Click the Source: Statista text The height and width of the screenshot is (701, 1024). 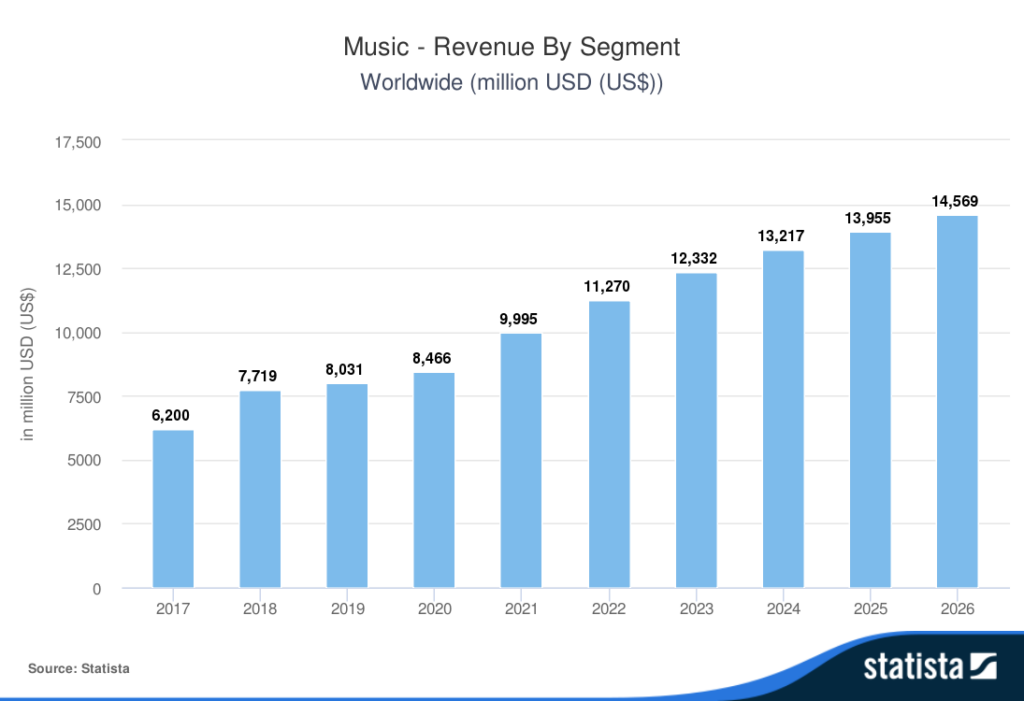click(x=78, y=668)
